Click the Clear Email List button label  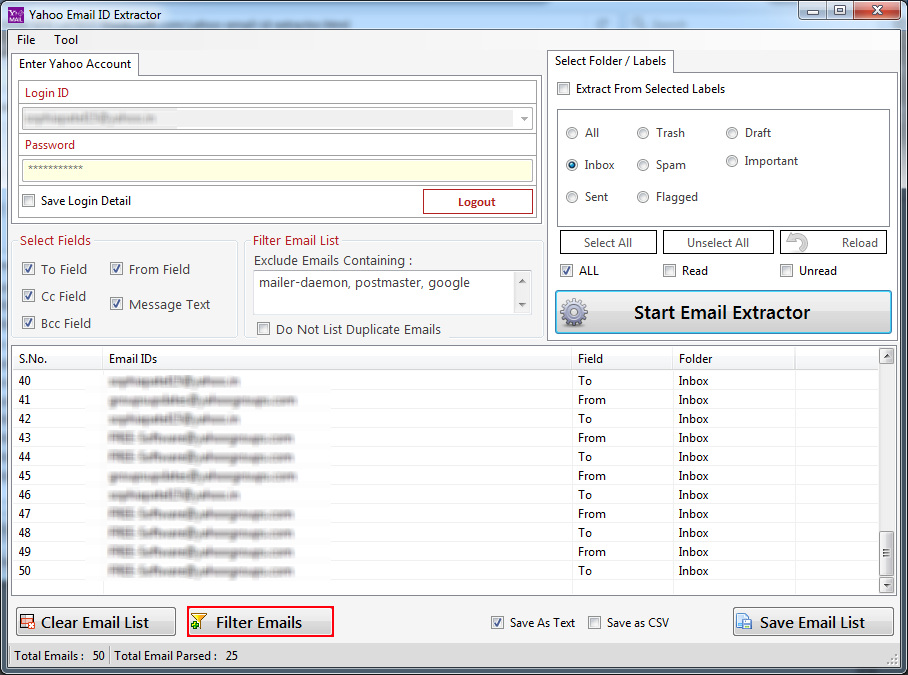point(95,622)
